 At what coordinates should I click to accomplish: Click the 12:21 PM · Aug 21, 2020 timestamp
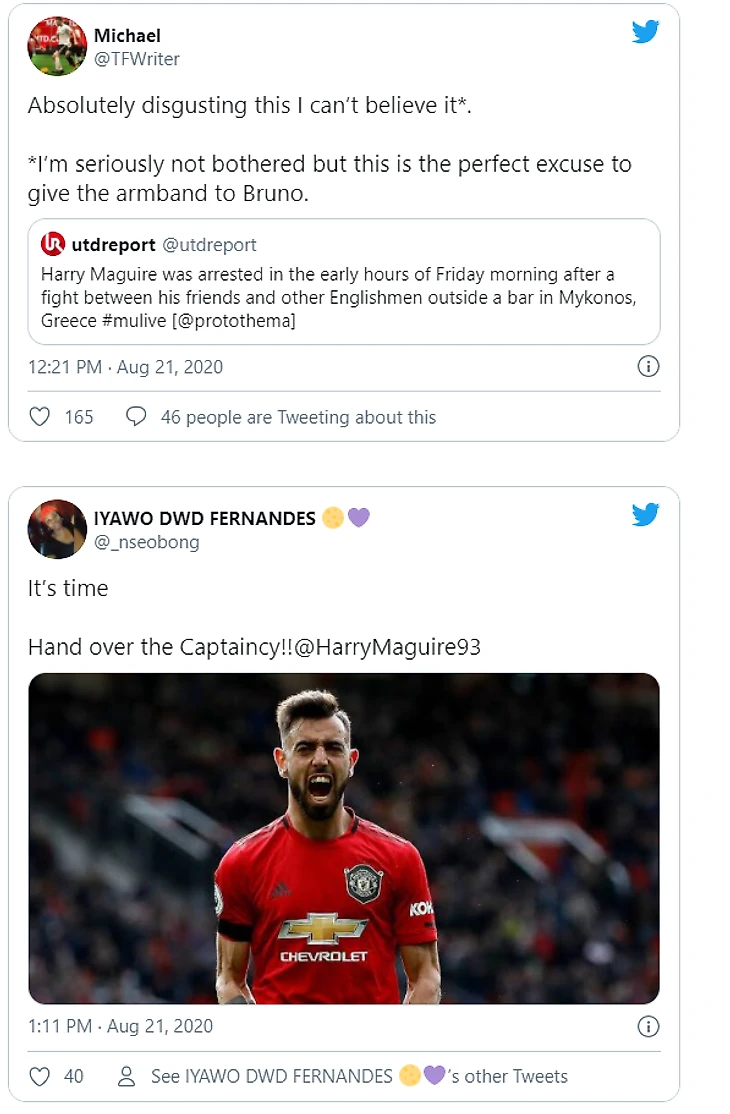125,367
